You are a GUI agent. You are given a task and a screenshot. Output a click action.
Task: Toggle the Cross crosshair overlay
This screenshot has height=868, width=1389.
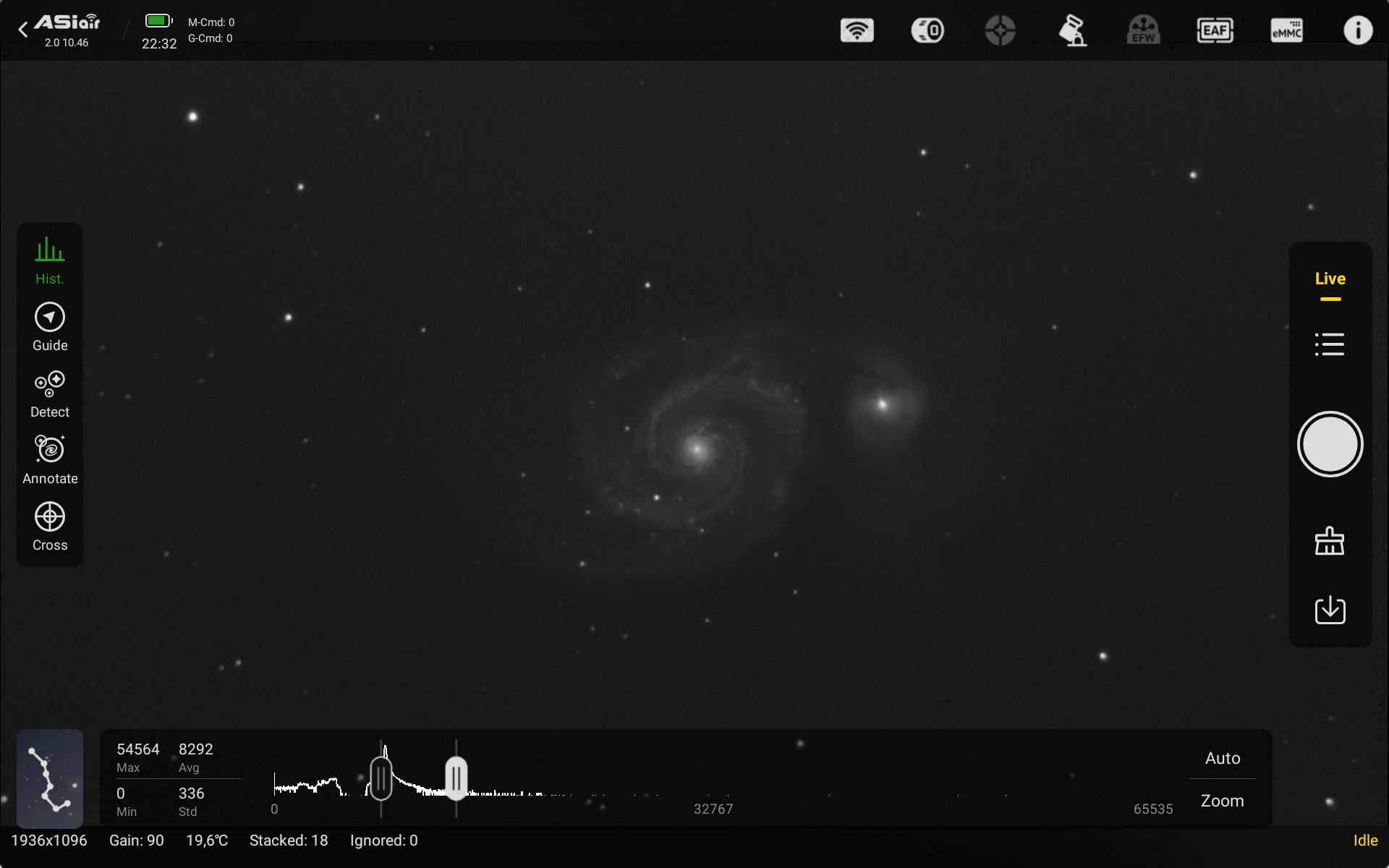point(50,527)
